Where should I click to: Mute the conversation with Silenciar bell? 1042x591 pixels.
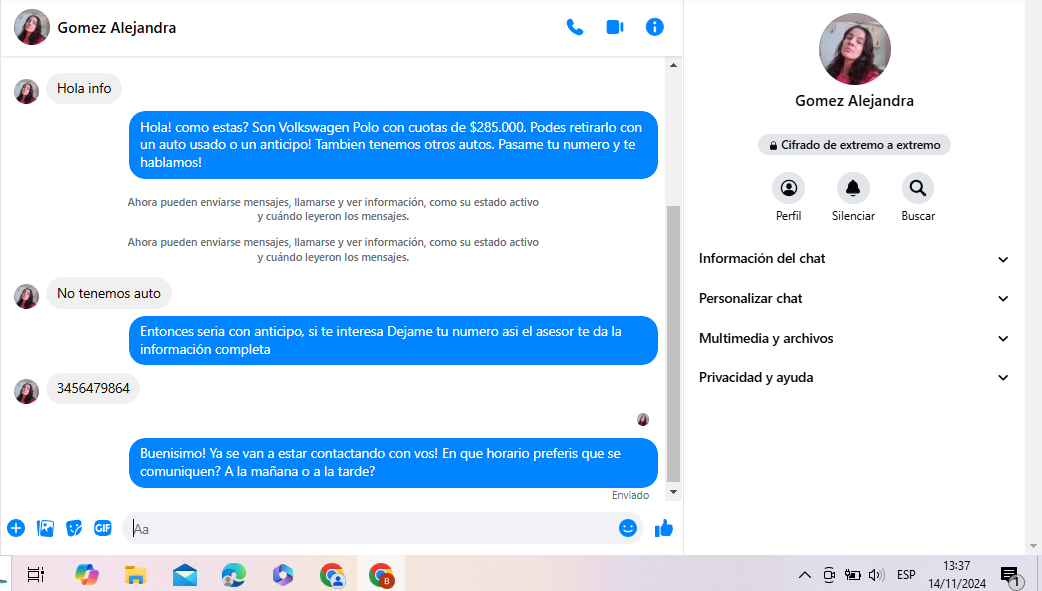853,188
